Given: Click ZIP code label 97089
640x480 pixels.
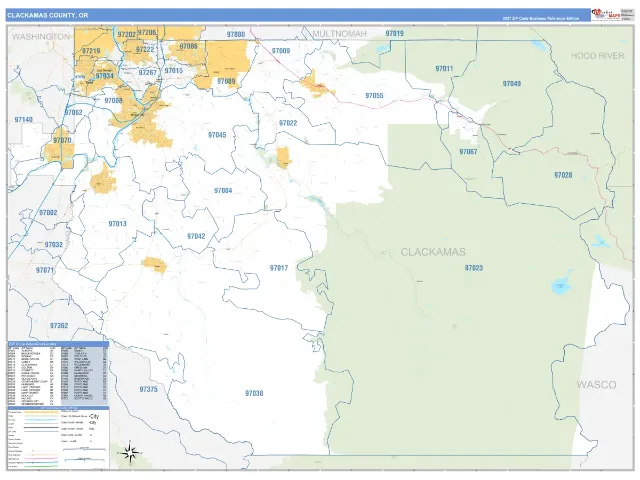Looking at the screenshot, I should pos(226,81).
